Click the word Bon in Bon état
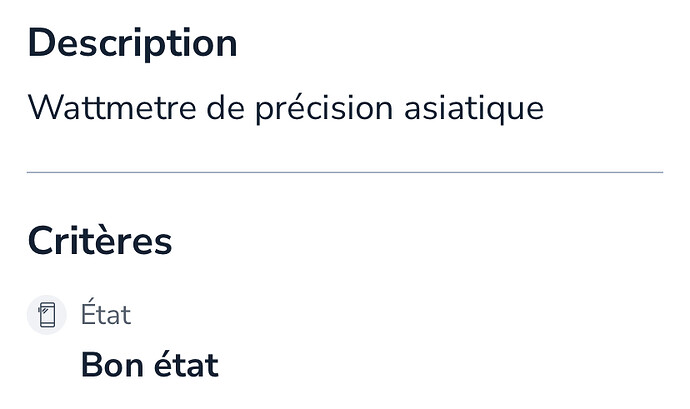 click(x=112, y=365)
